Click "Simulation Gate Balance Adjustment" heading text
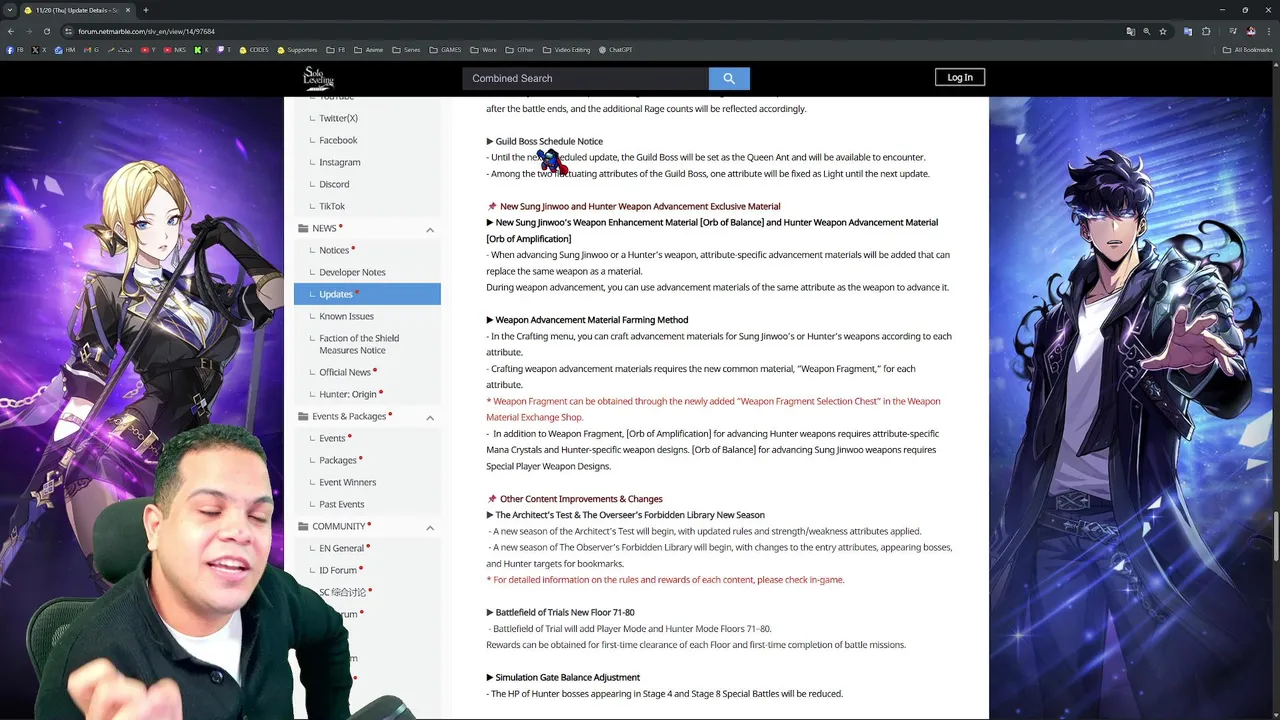Viewport: 1280px width, 720px height. click(567, 677)
